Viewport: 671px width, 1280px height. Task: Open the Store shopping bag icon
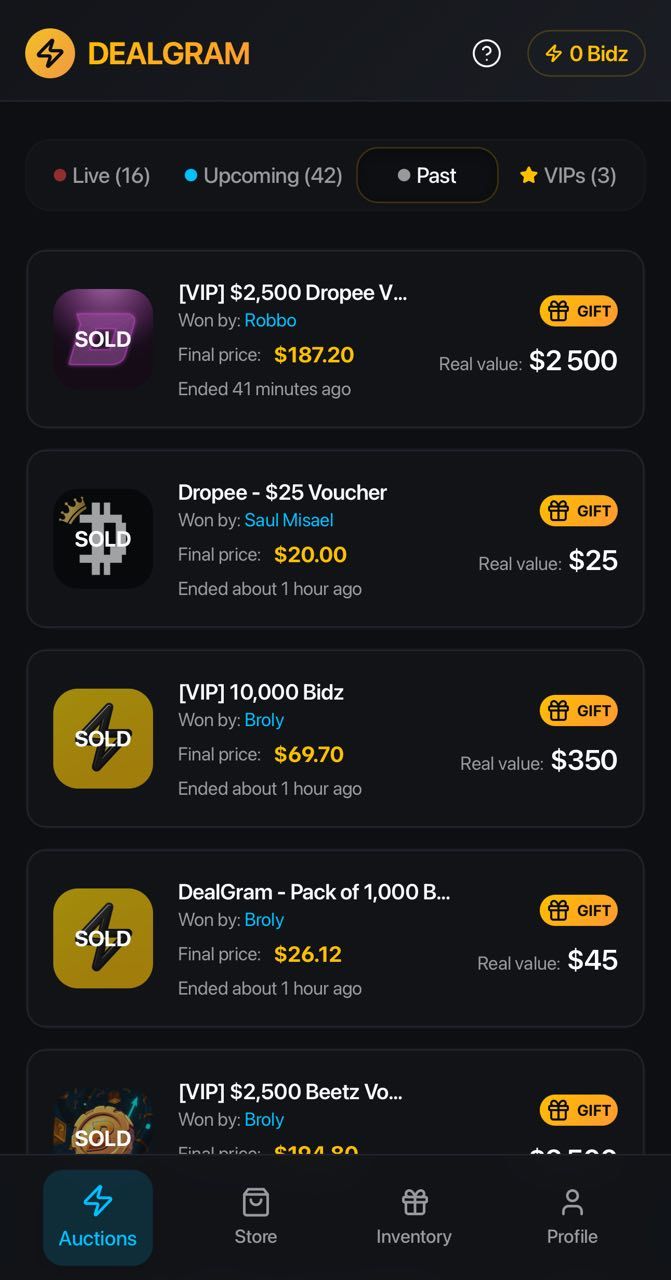coord(256,1203)
